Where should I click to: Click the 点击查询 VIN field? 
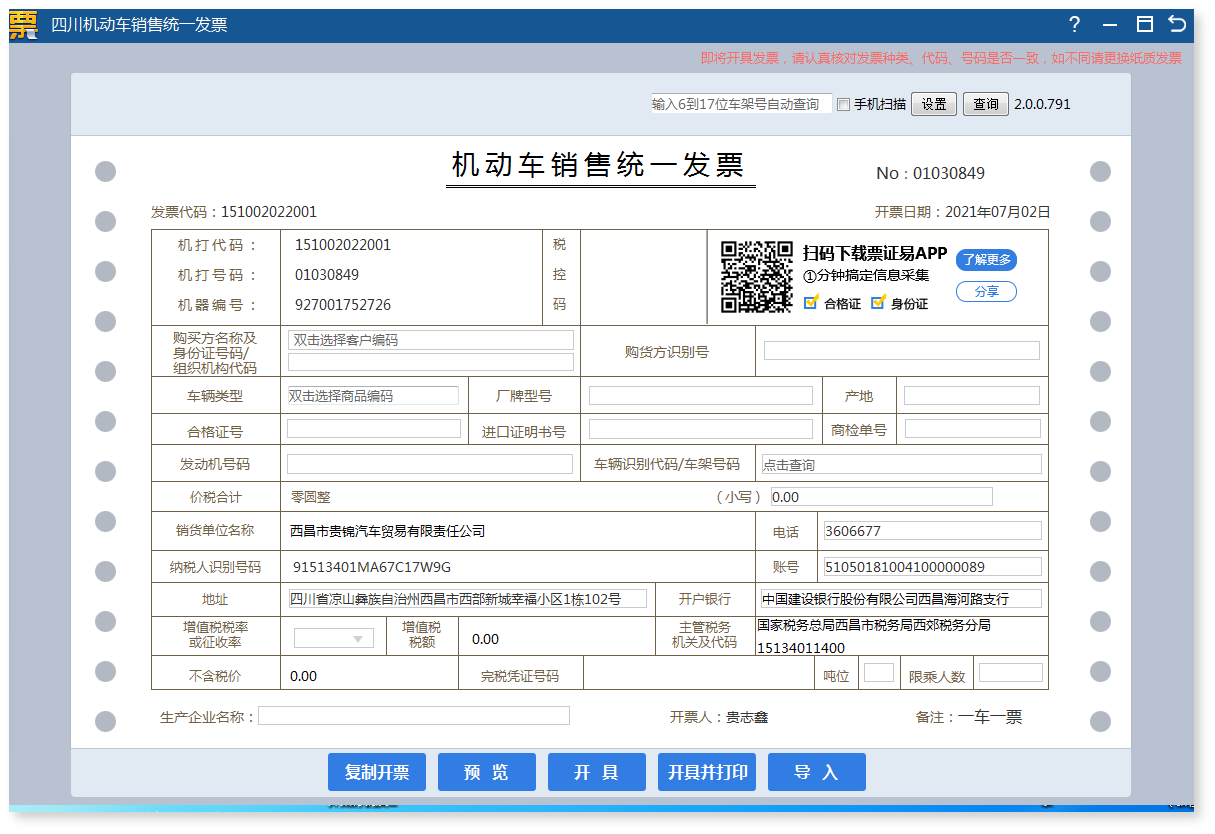tap(901, 464)
